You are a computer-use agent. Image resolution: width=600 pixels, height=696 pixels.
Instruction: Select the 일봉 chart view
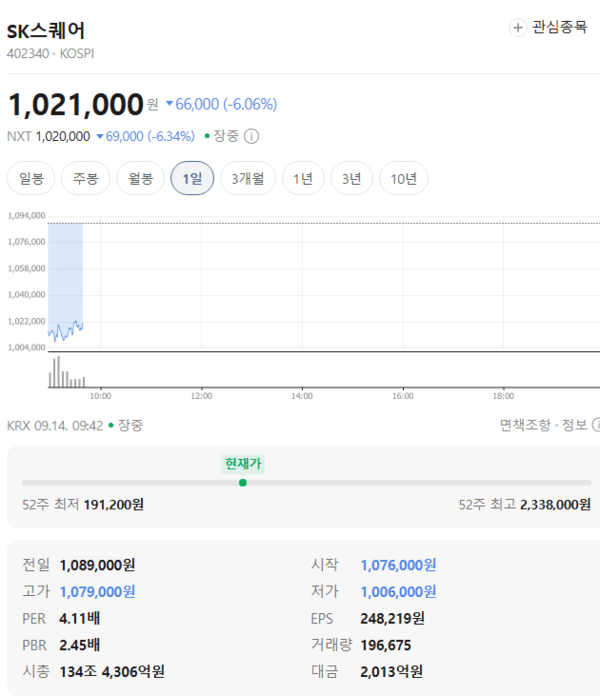tap(31, 178)
